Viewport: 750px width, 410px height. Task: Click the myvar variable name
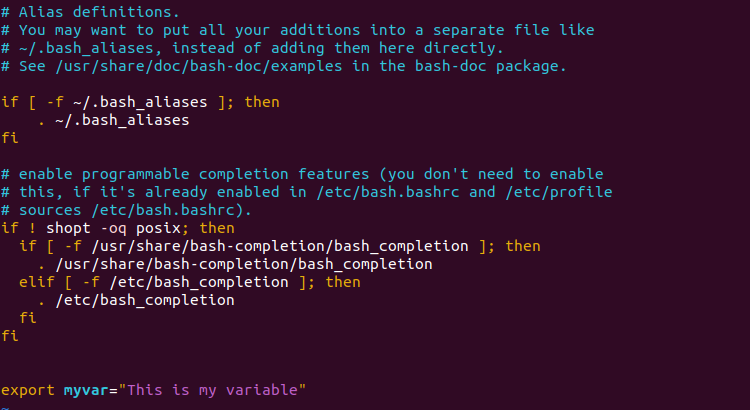click(x=86, y=390)
